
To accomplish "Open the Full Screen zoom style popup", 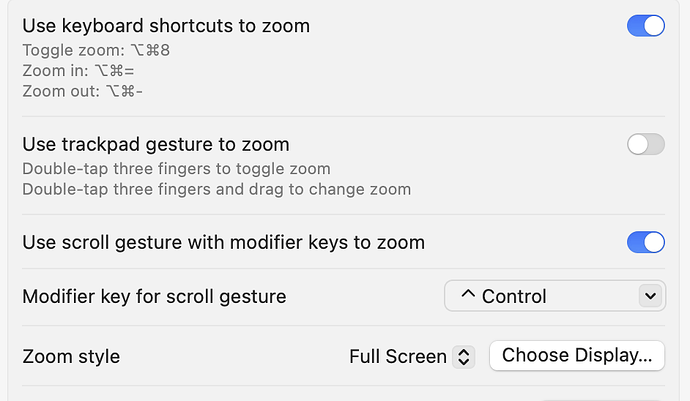I will (x=410, y=356).
